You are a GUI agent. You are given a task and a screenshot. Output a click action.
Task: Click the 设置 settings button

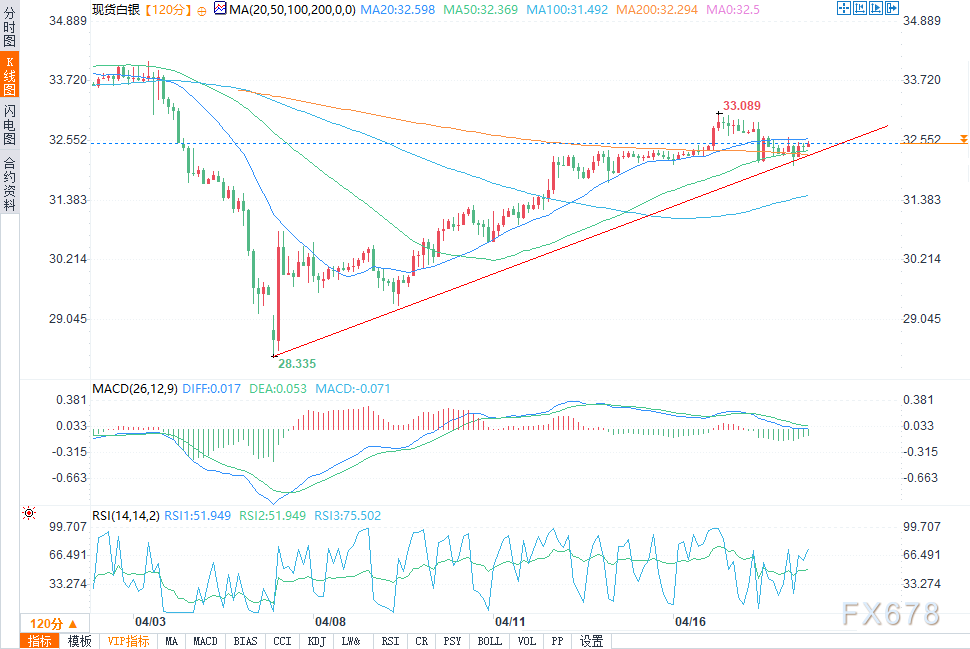tap(592, 641)
